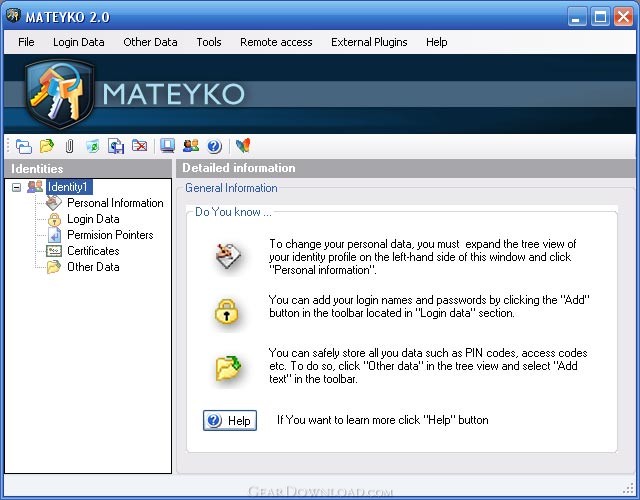Collapse the Identity1 tree node

(16, 187)
